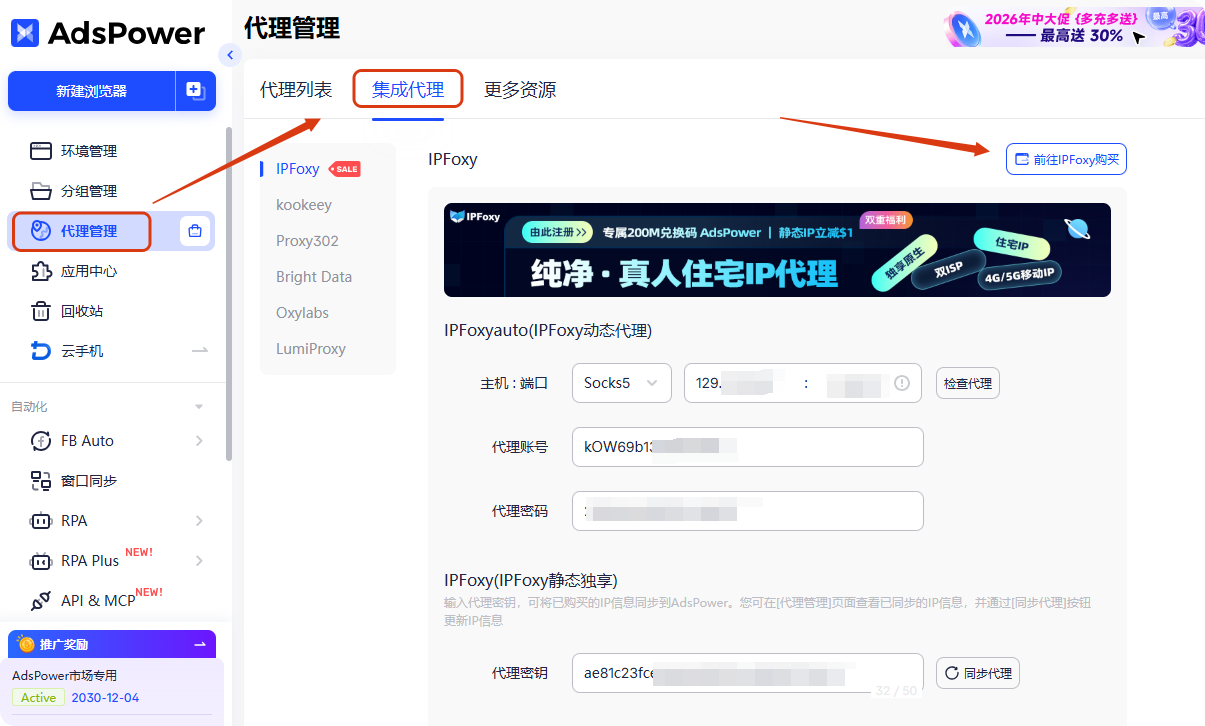The width and height of the screenshot is (1205, 726).
Task: Select Proxy302 in provider list
Action: 307,241
